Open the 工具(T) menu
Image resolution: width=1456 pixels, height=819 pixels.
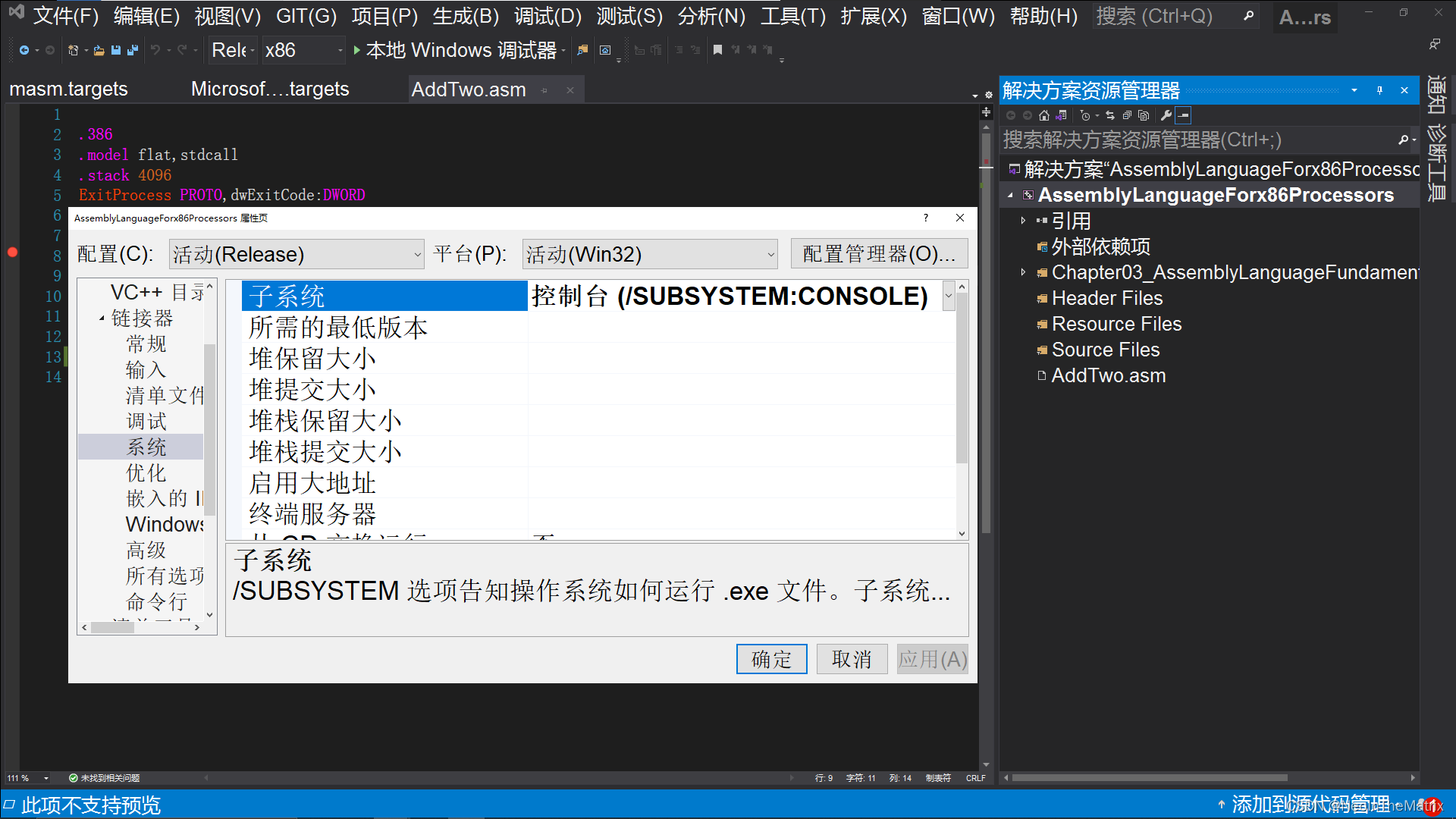pos(793,16)
